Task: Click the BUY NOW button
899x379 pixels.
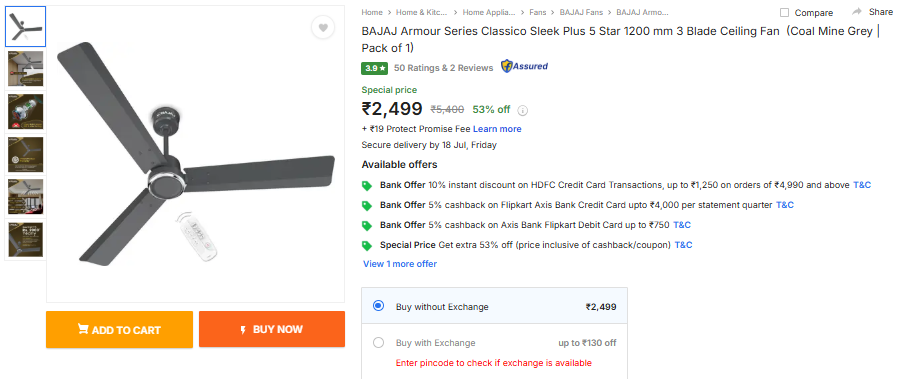Action: (272, 329)
